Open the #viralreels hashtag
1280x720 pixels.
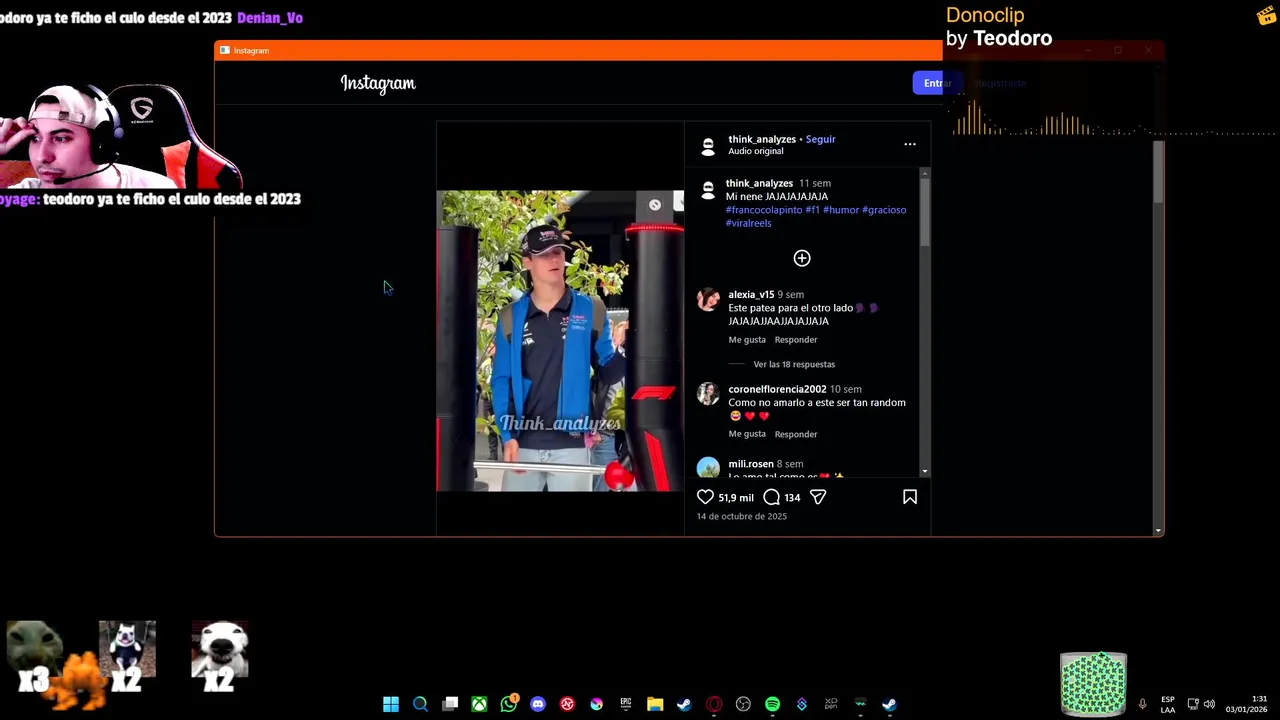748,223
